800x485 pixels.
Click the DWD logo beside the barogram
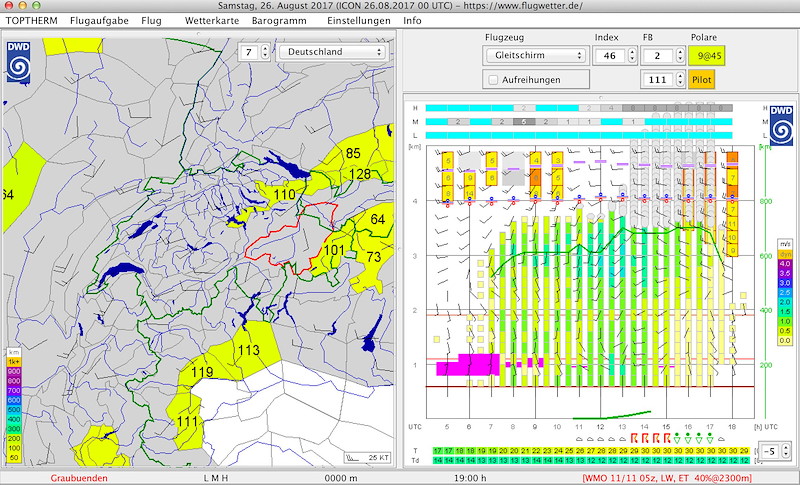781,125
